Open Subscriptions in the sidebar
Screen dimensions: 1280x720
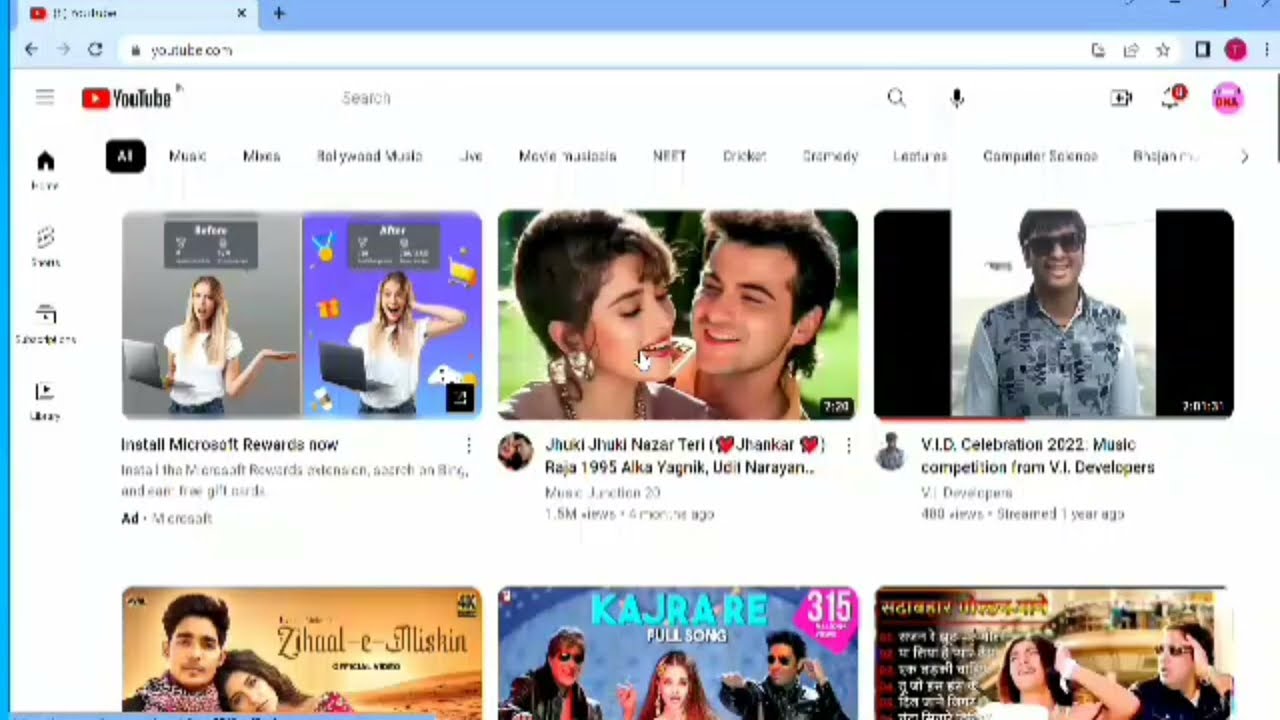click(x=45, y=324)
